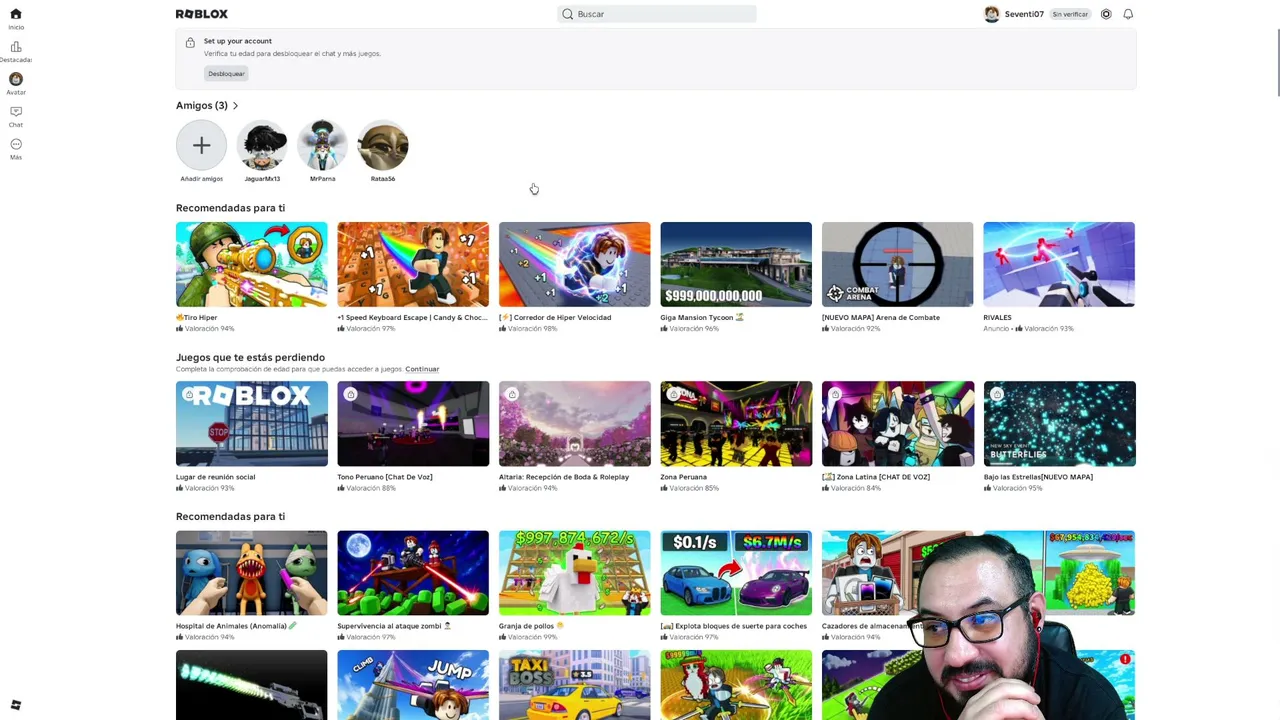Viewport: 1280px width, 720px height.
Task: Click the 'Giga Mansion Tycoon' title text
Action: [702, 318]
